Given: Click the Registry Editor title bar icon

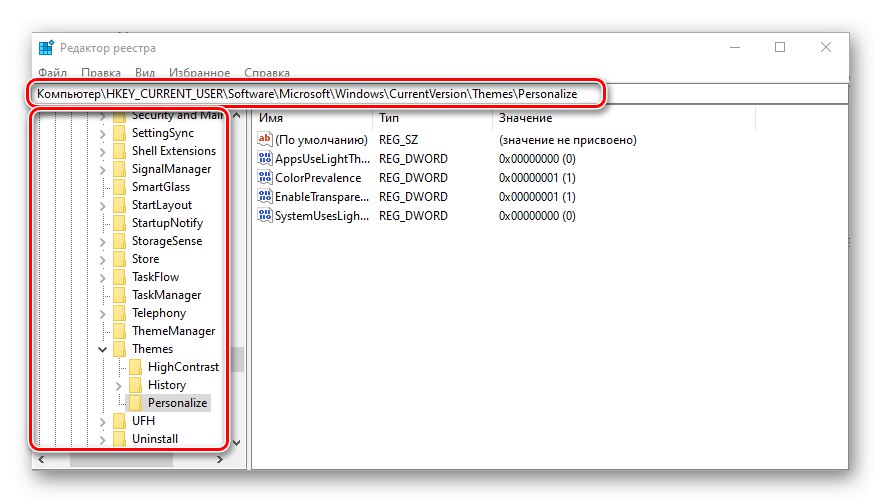Looking at the screenshot, I should click(x=46, y=48).
